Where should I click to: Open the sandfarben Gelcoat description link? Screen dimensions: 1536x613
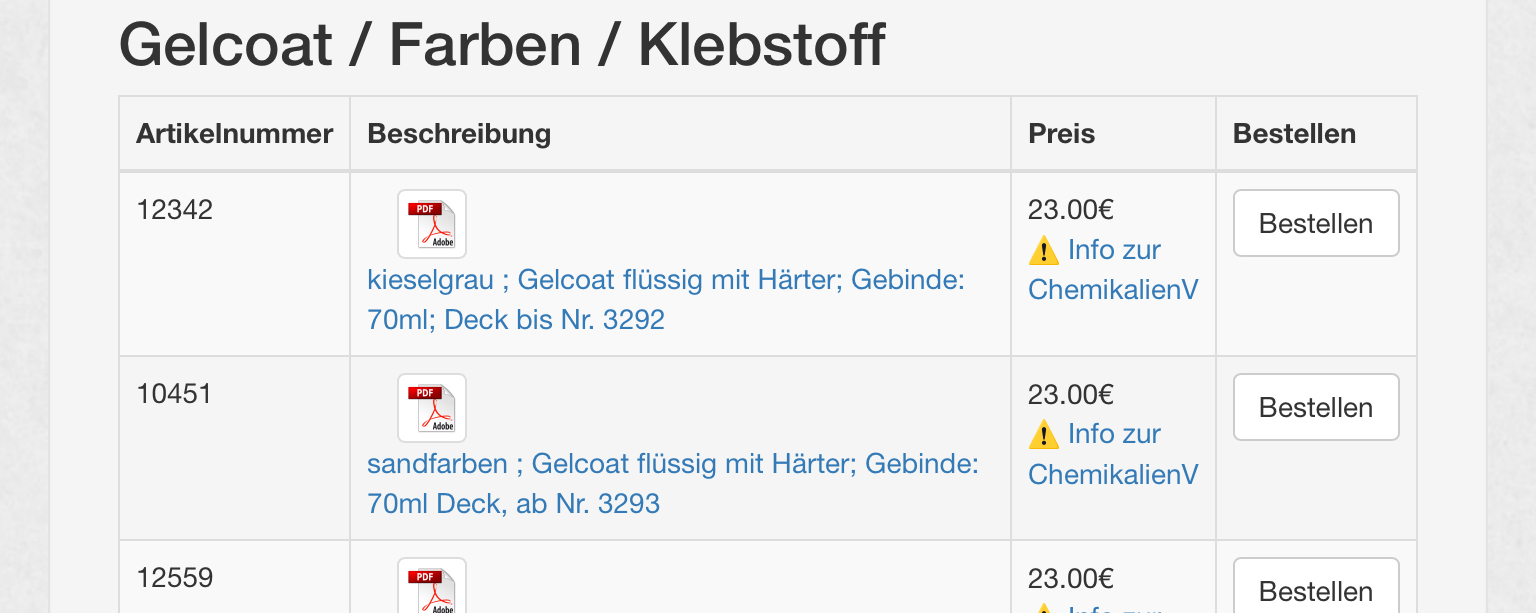click(x=672, y=484)
